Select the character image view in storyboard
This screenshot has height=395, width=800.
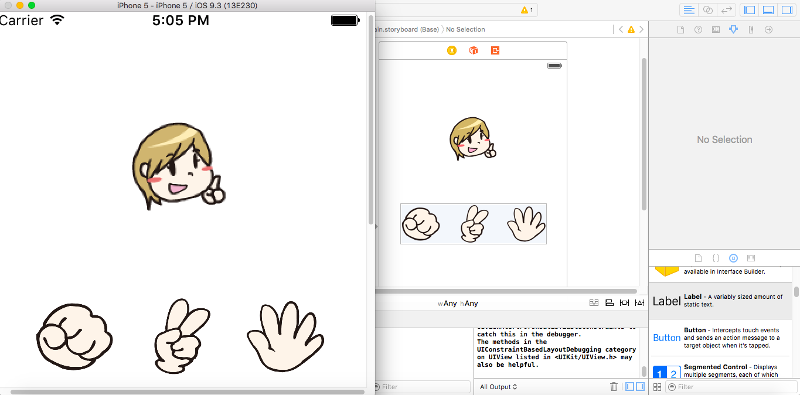[473, 139]
